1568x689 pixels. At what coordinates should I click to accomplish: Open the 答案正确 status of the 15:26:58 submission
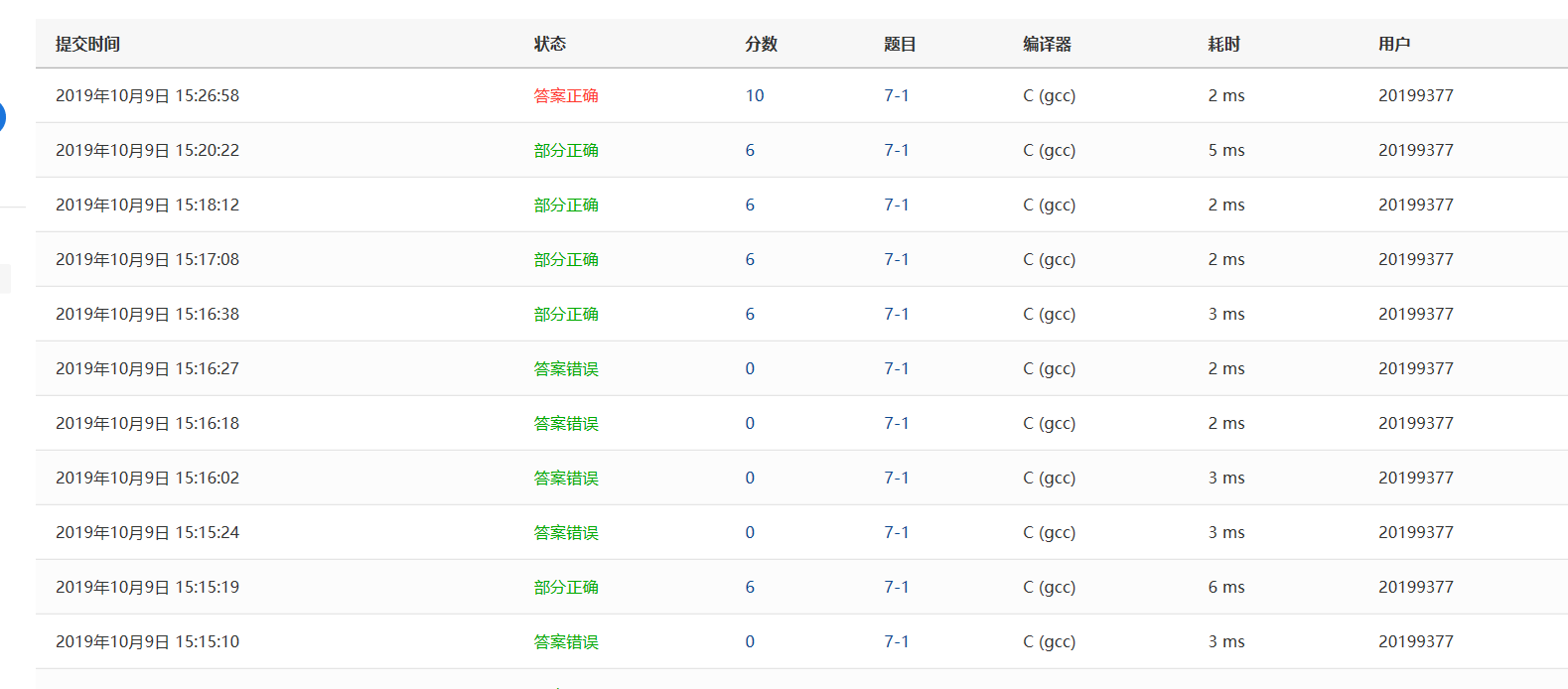pos(566,95)
